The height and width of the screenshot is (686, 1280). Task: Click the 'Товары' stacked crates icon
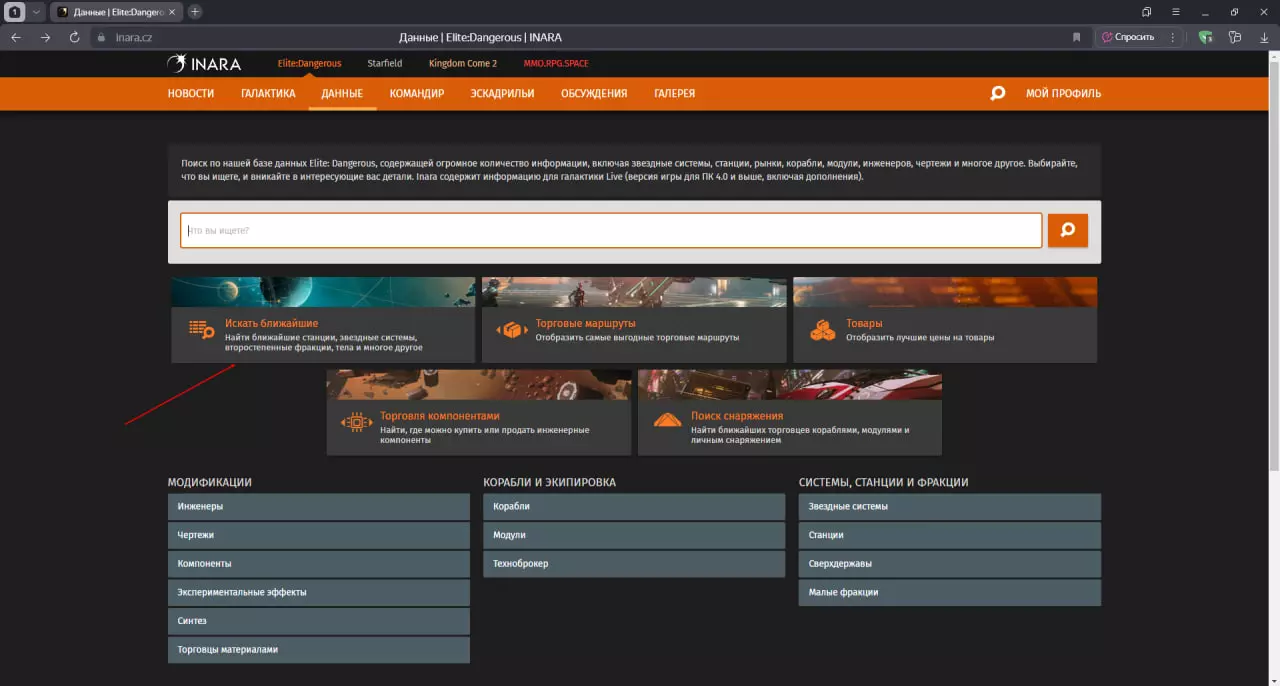click(x=823, y=329)
